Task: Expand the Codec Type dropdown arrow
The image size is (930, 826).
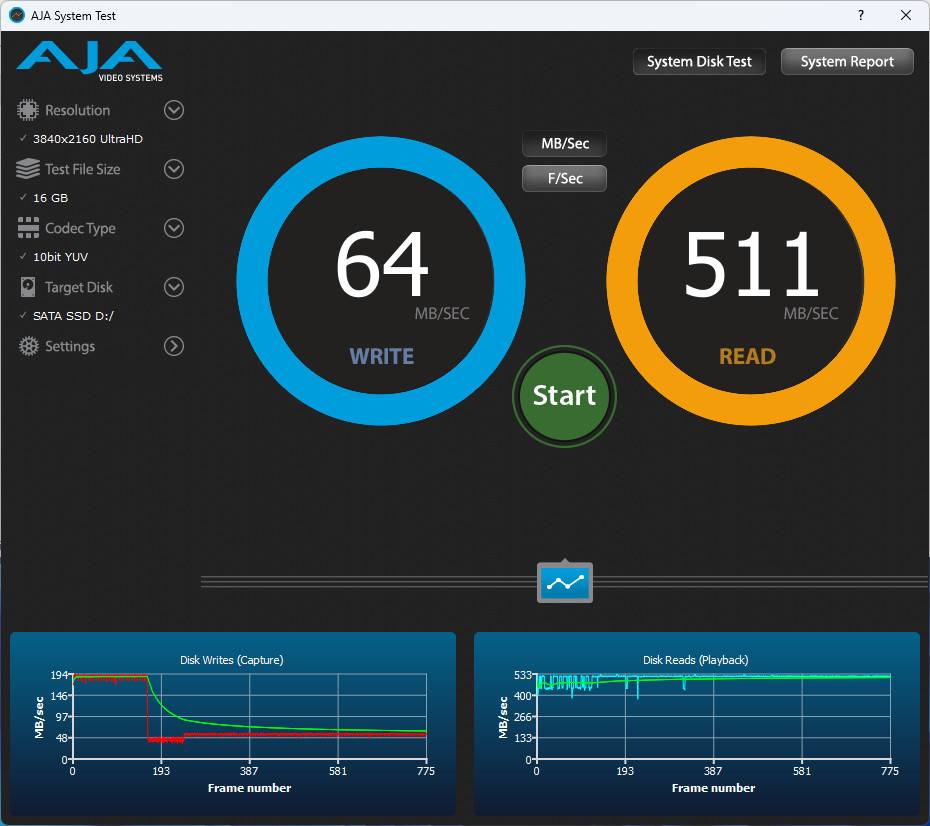Action: pyautogui.click(x=174, y=228)
